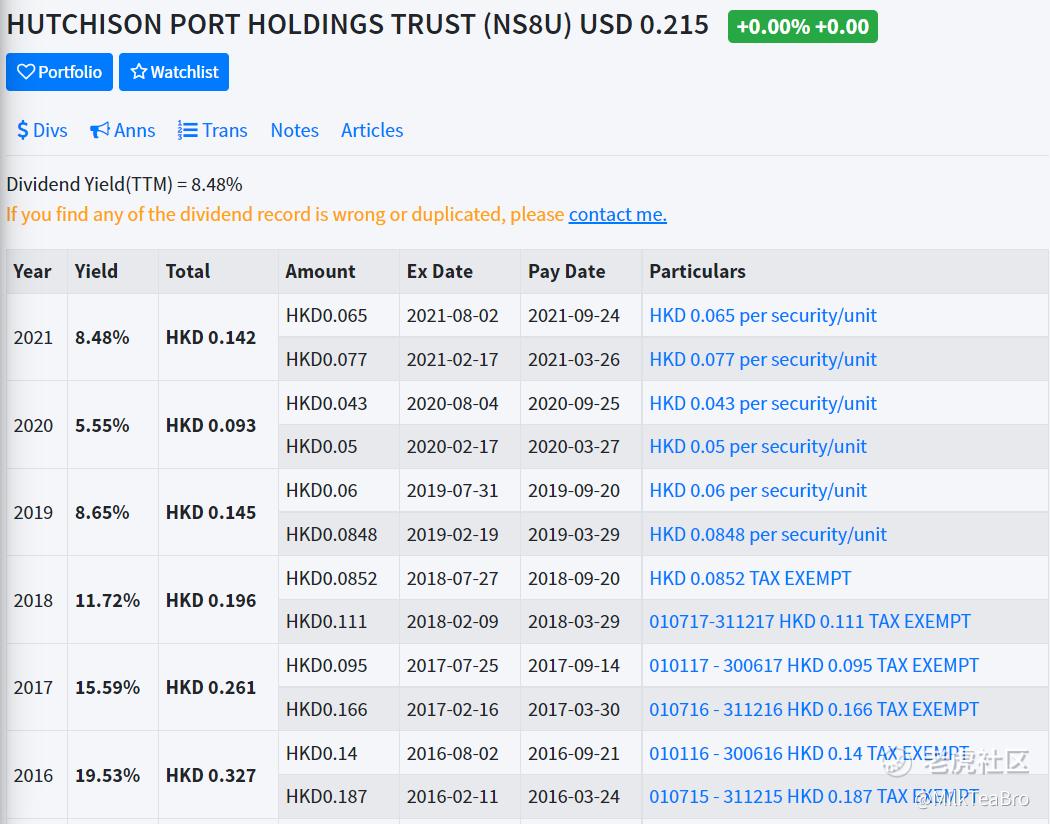This screenshot has height=824, width=1050.
Task: Click the megaphone icon beside Anns
Action: click(100, 130)
